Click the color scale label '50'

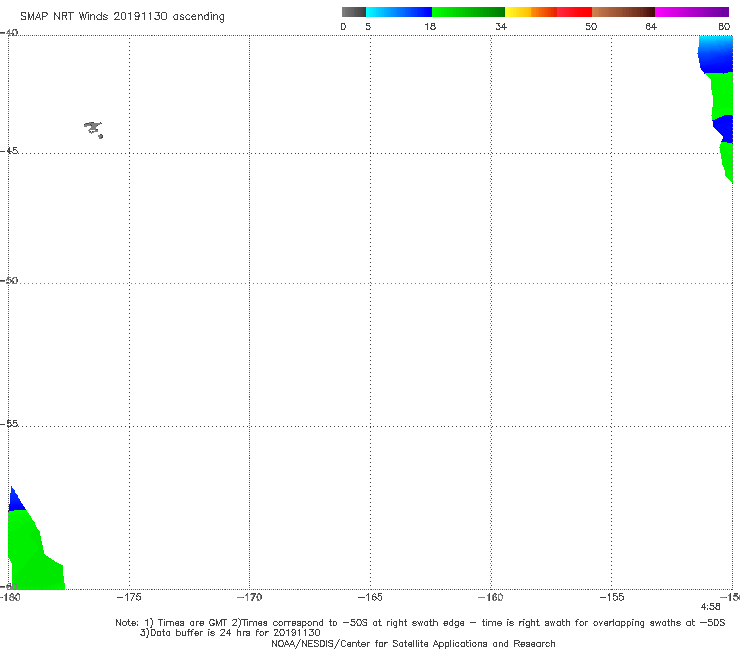point(591,26)
